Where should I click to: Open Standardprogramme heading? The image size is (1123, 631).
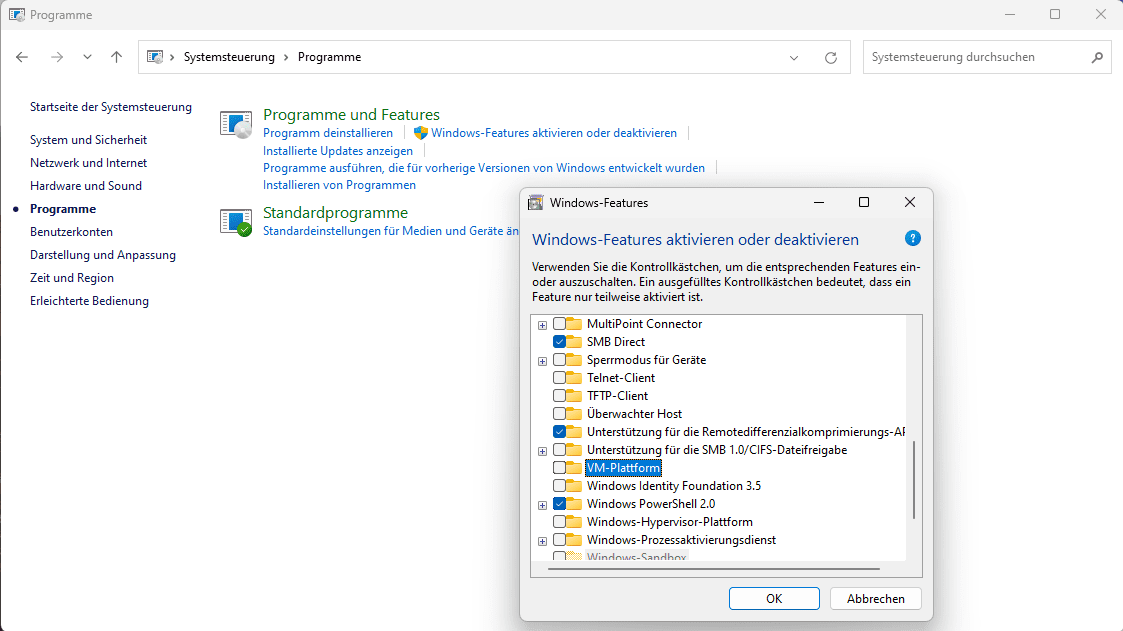(335, 213)
